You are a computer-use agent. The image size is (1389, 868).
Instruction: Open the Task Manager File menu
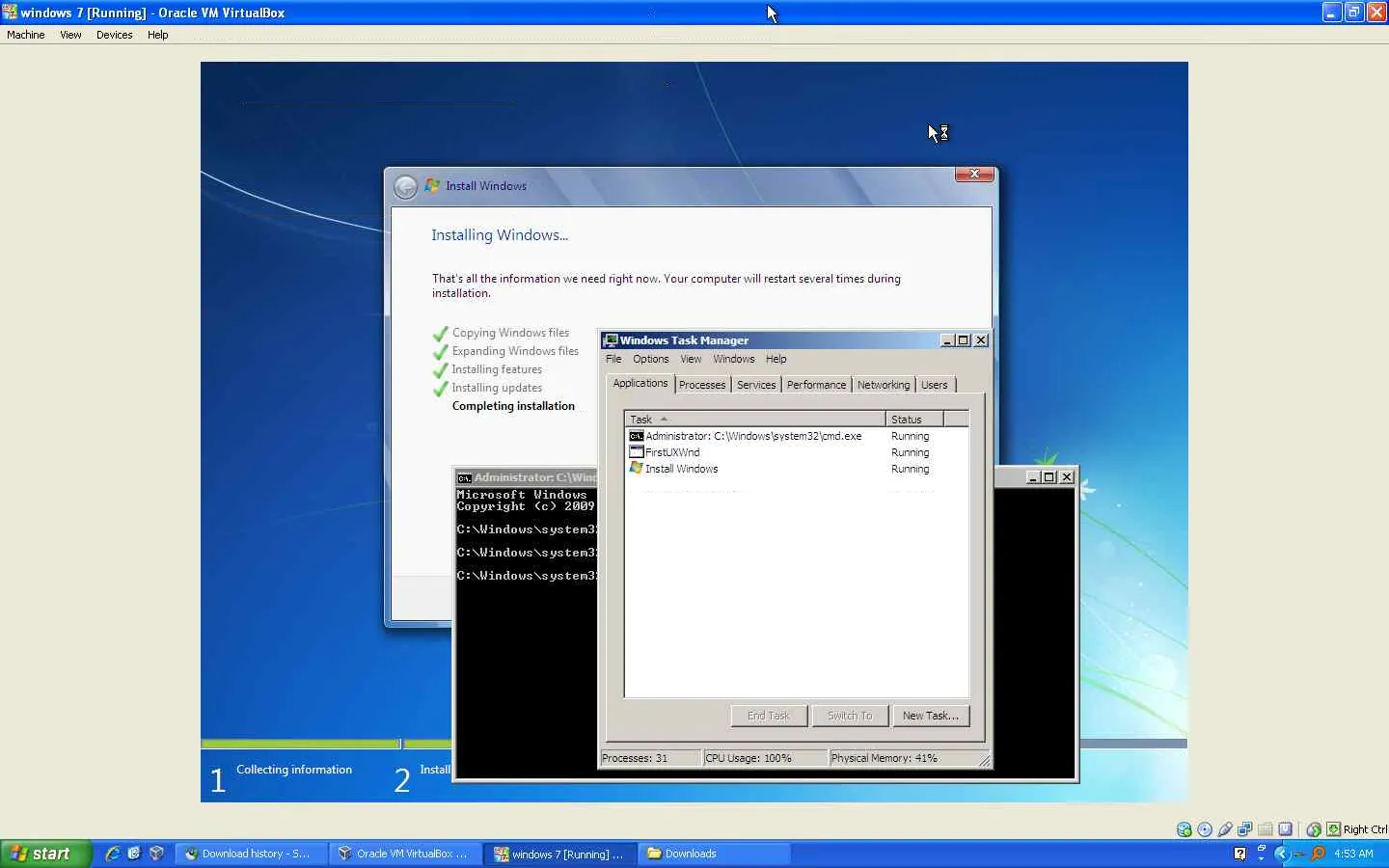pos(613,359)
